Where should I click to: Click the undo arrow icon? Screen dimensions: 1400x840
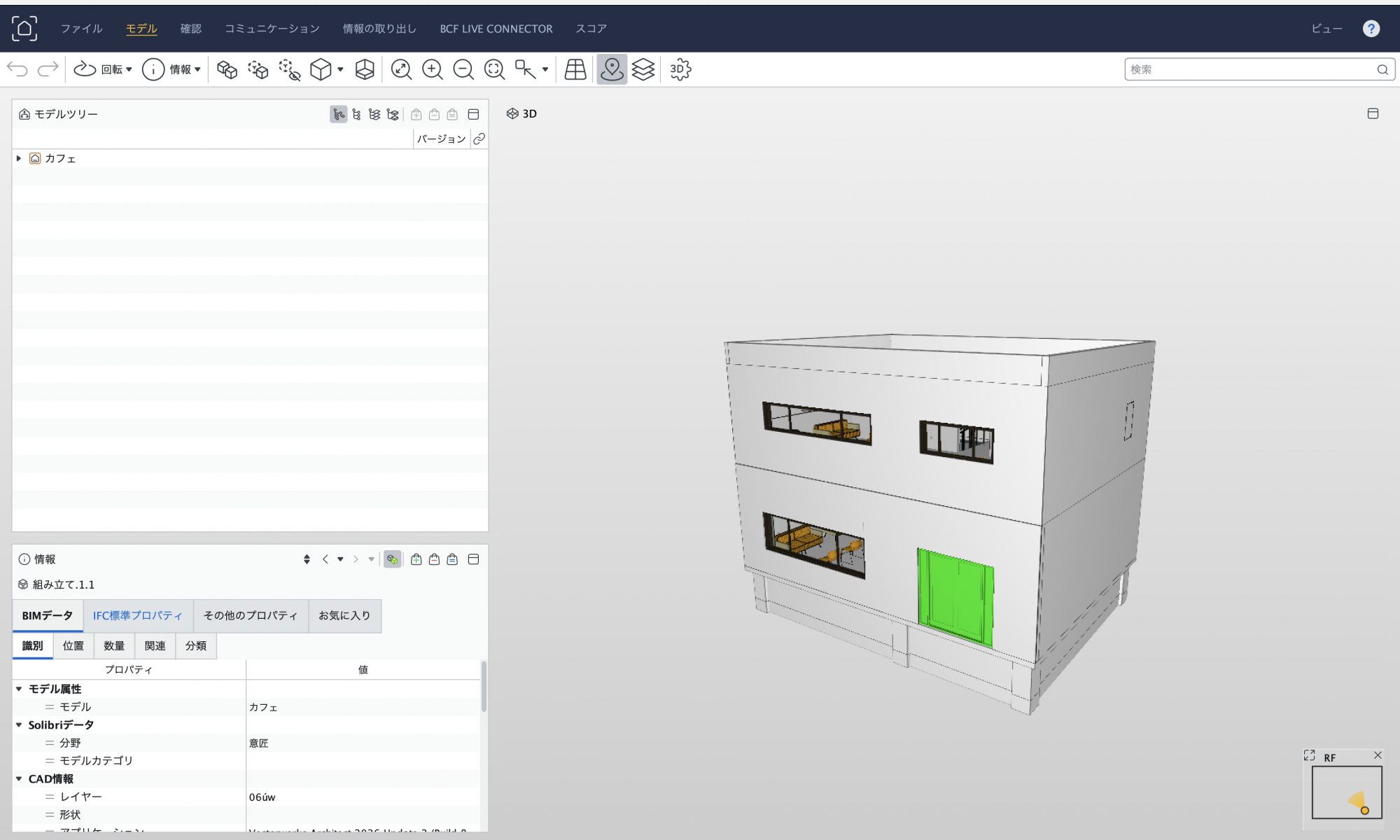click(x=17, y=69)
